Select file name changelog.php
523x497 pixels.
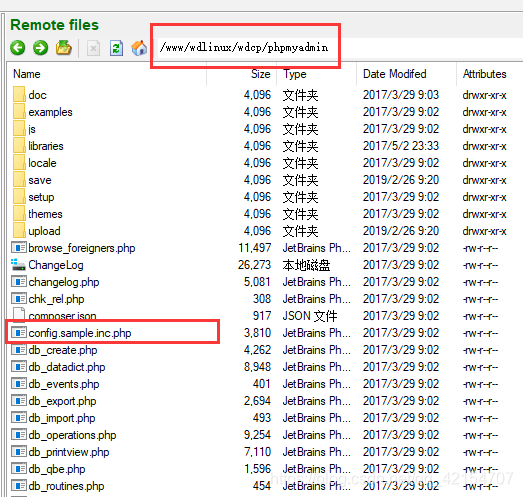click(64, 282)
